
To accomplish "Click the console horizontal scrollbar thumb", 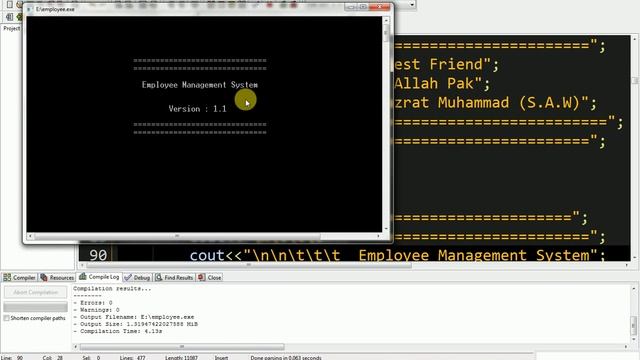I will pyautogui.click(x=177, y=236).
